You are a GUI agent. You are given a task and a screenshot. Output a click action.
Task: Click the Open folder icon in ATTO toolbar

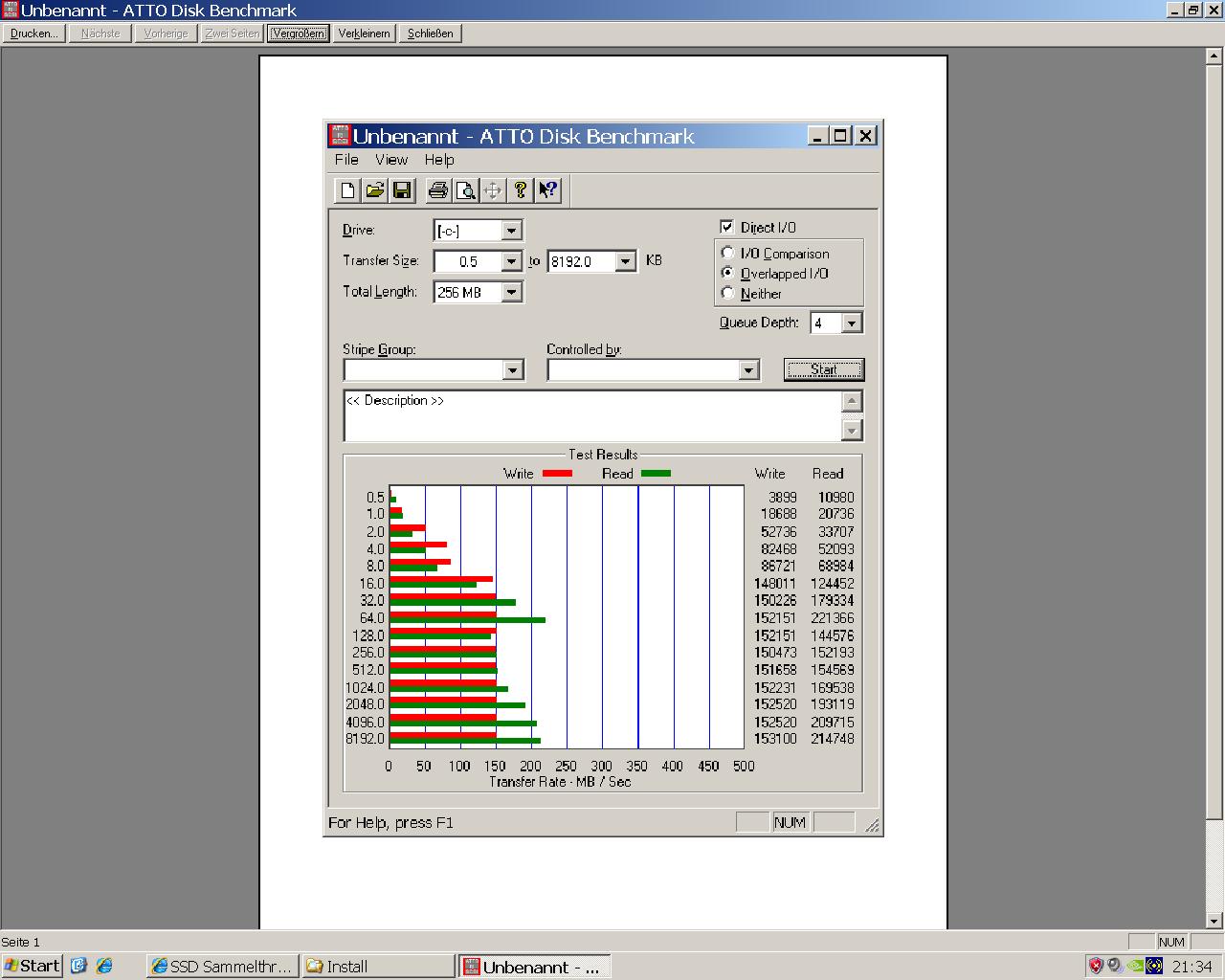point(375,190)
